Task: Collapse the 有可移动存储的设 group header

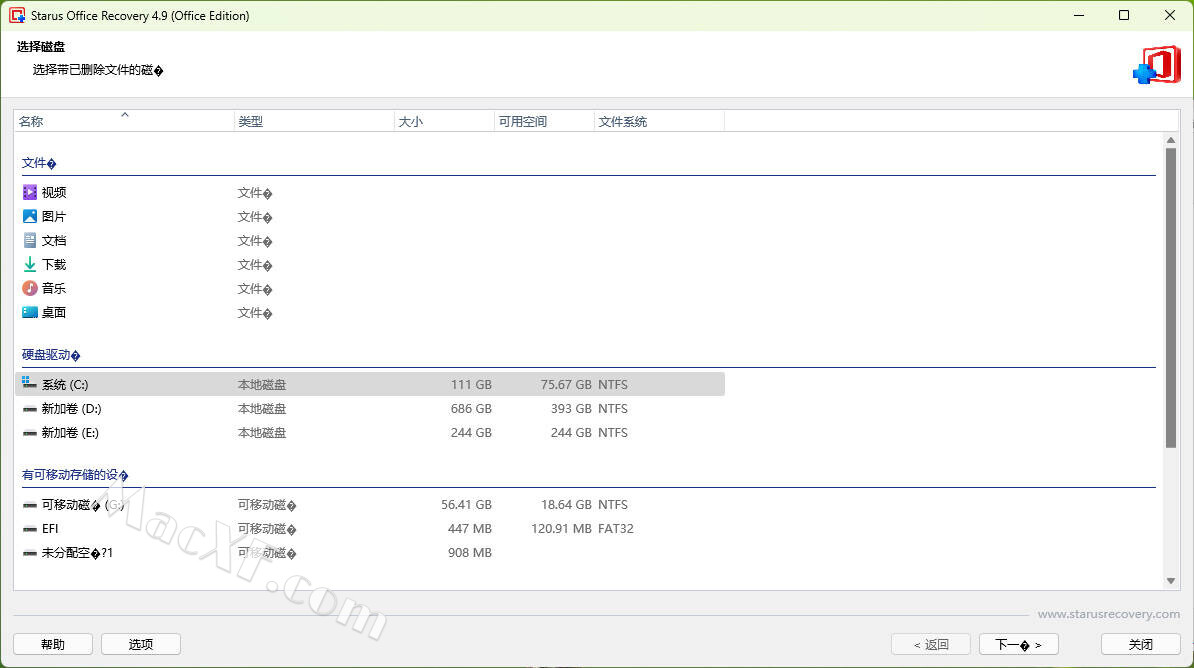Action: [75, 475]
